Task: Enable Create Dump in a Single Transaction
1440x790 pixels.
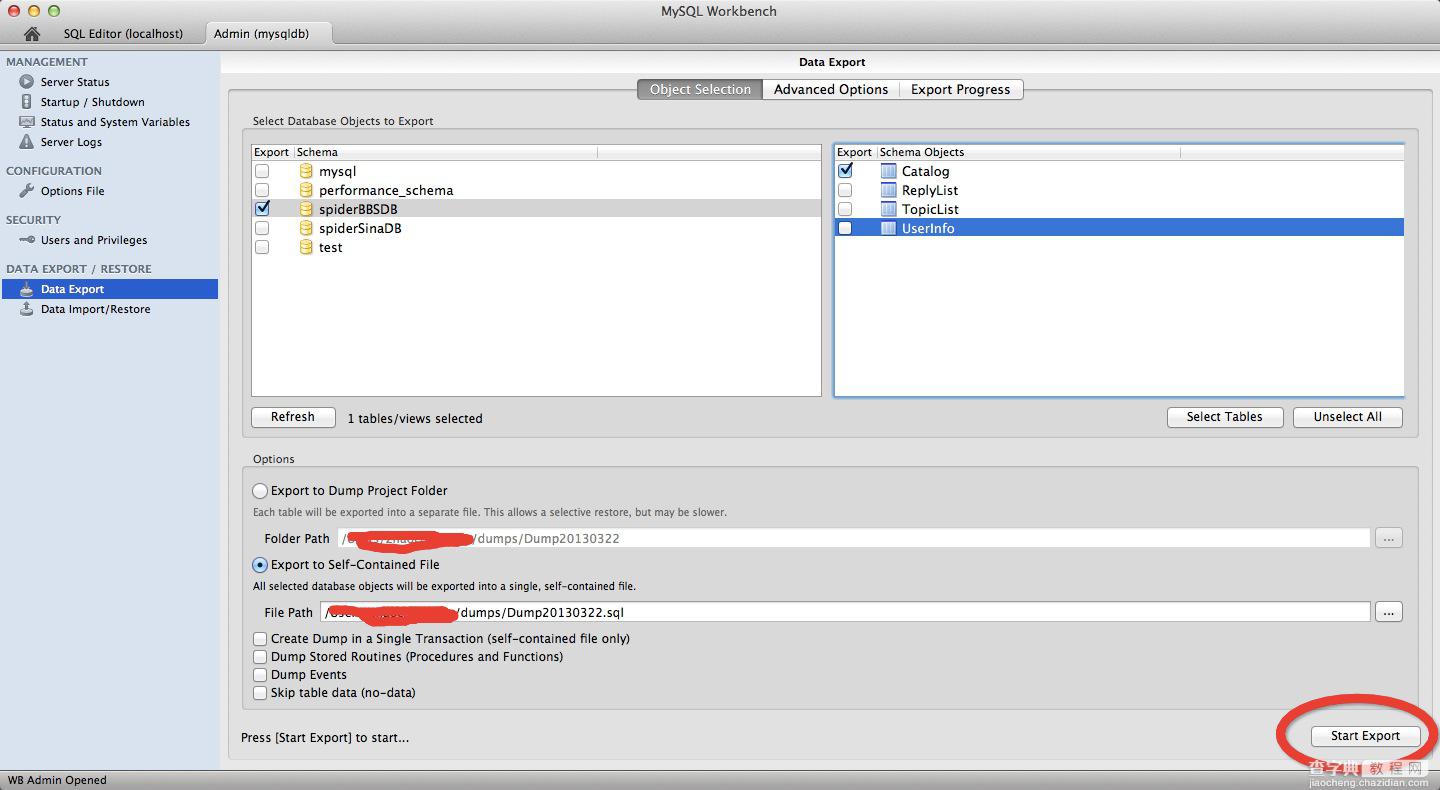Action: click(x=260, y=639)
